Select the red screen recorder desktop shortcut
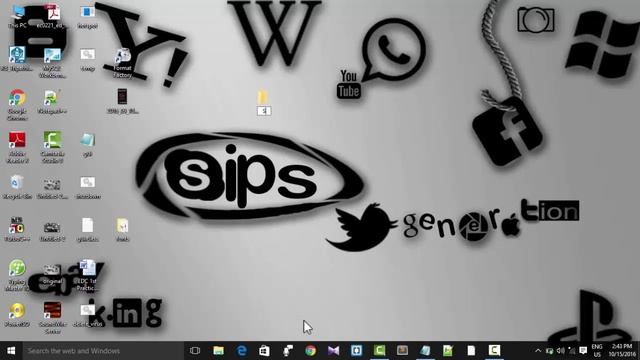Image resolution: width=640 pixels, height=360 pixels. point(52,318)
